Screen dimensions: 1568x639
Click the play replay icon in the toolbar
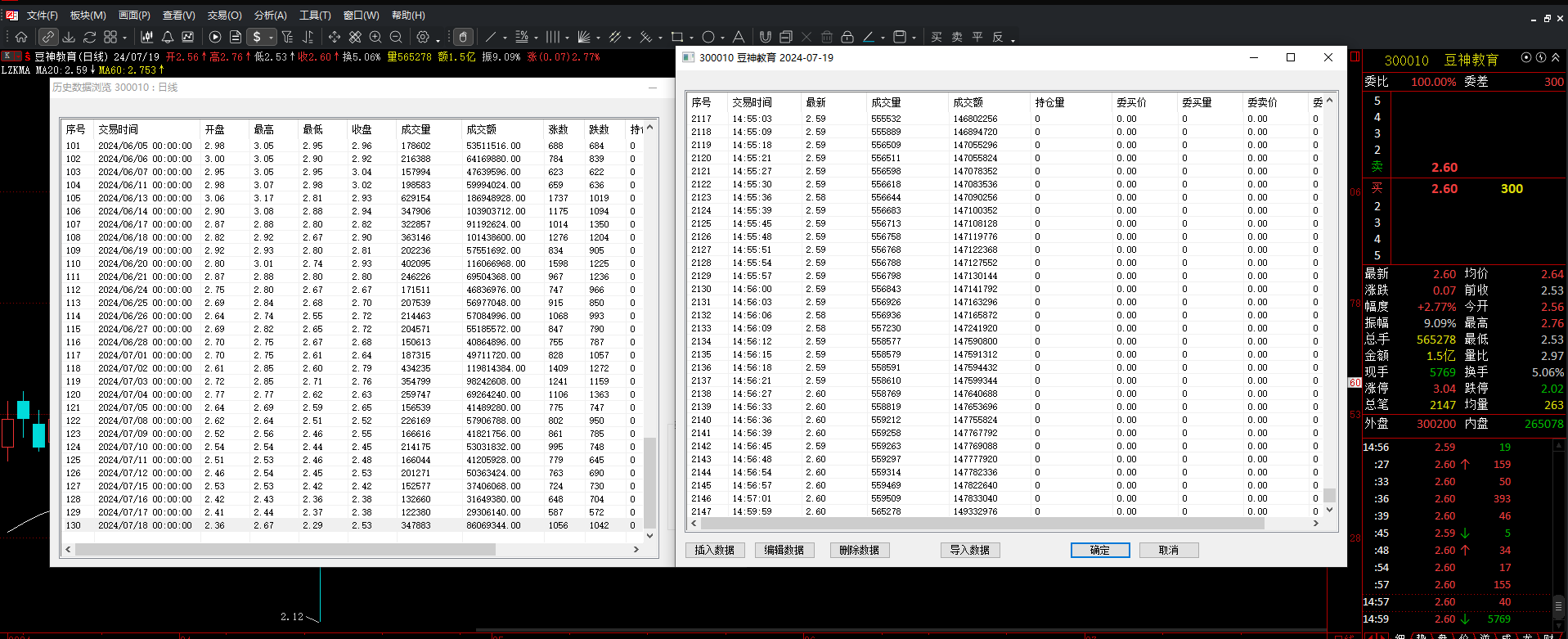[215, 37]
